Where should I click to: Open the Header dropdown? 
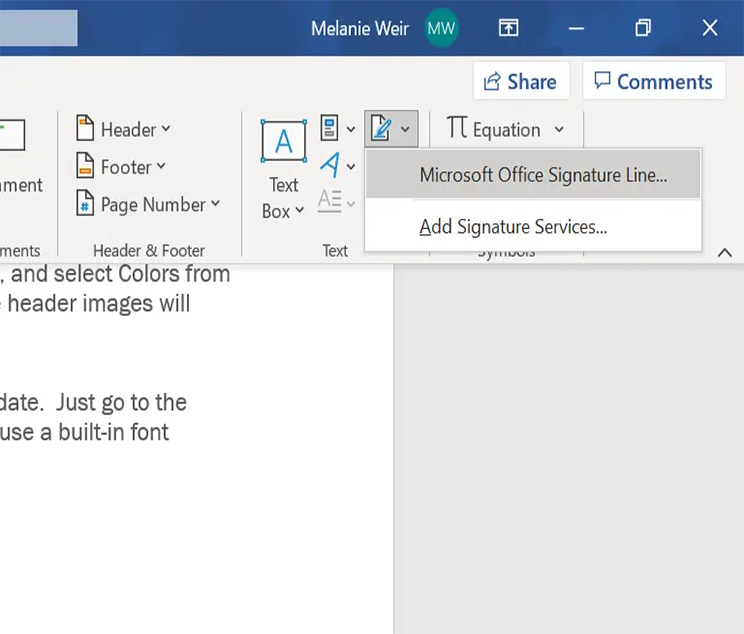tap(166, 128)
